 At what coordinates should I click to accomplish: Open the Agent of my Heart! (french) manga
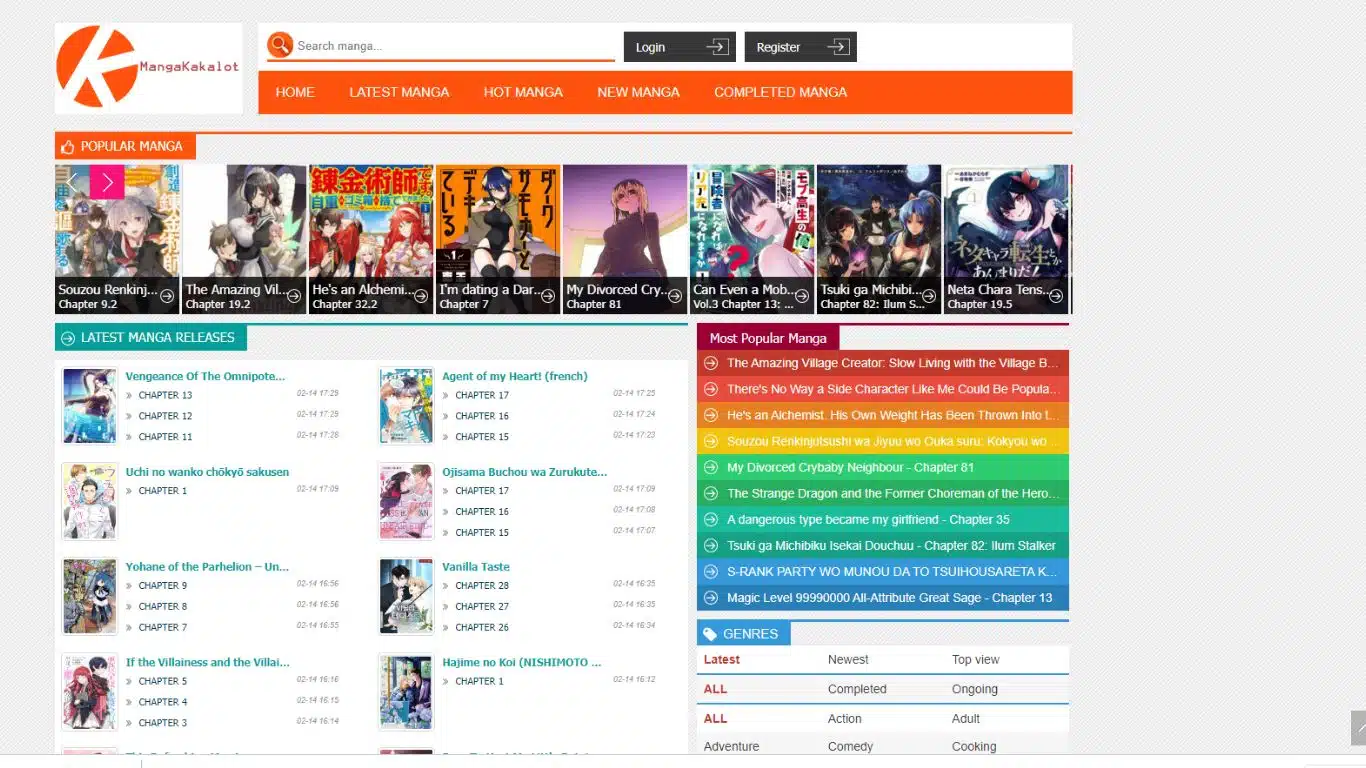[515, 375]
